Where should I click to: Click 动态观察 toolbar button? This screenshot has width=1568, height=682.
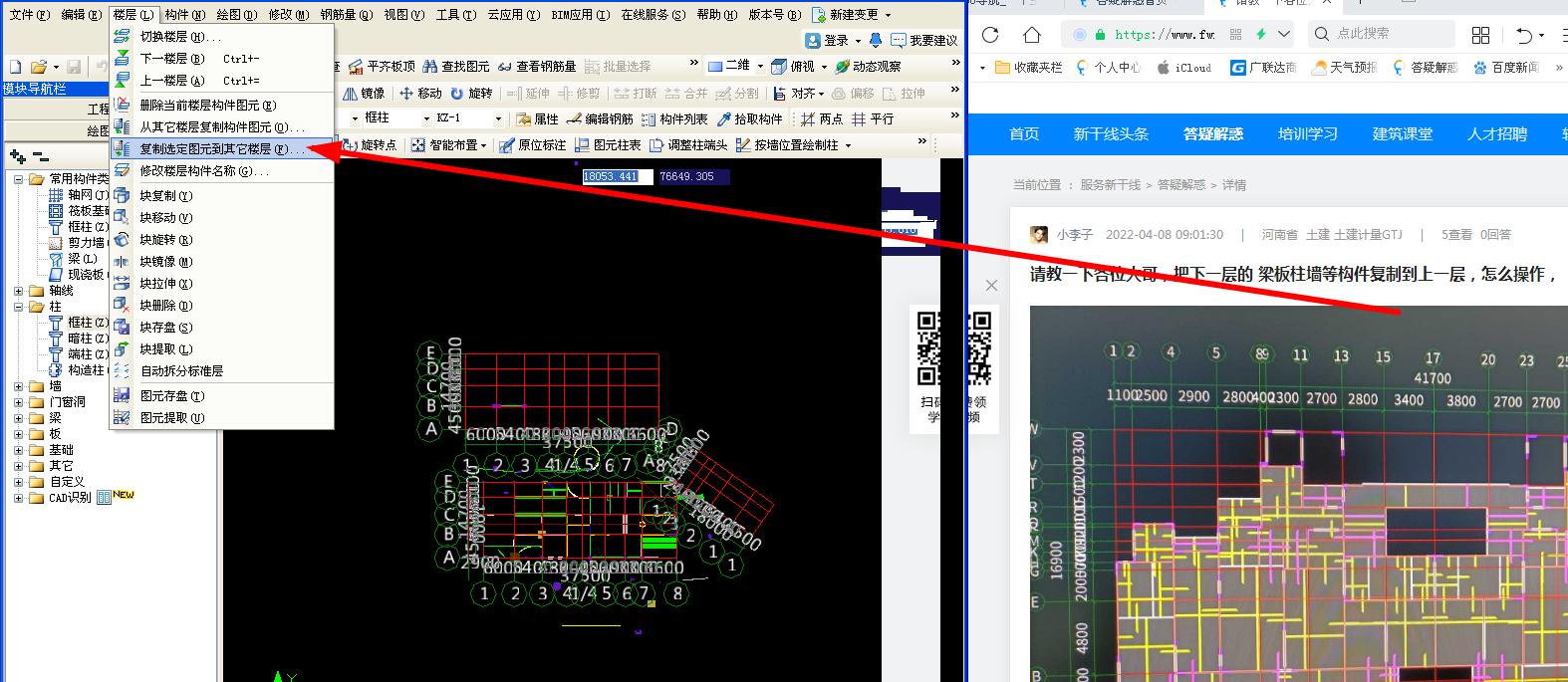pyautogui.click(x=868, y=67)
